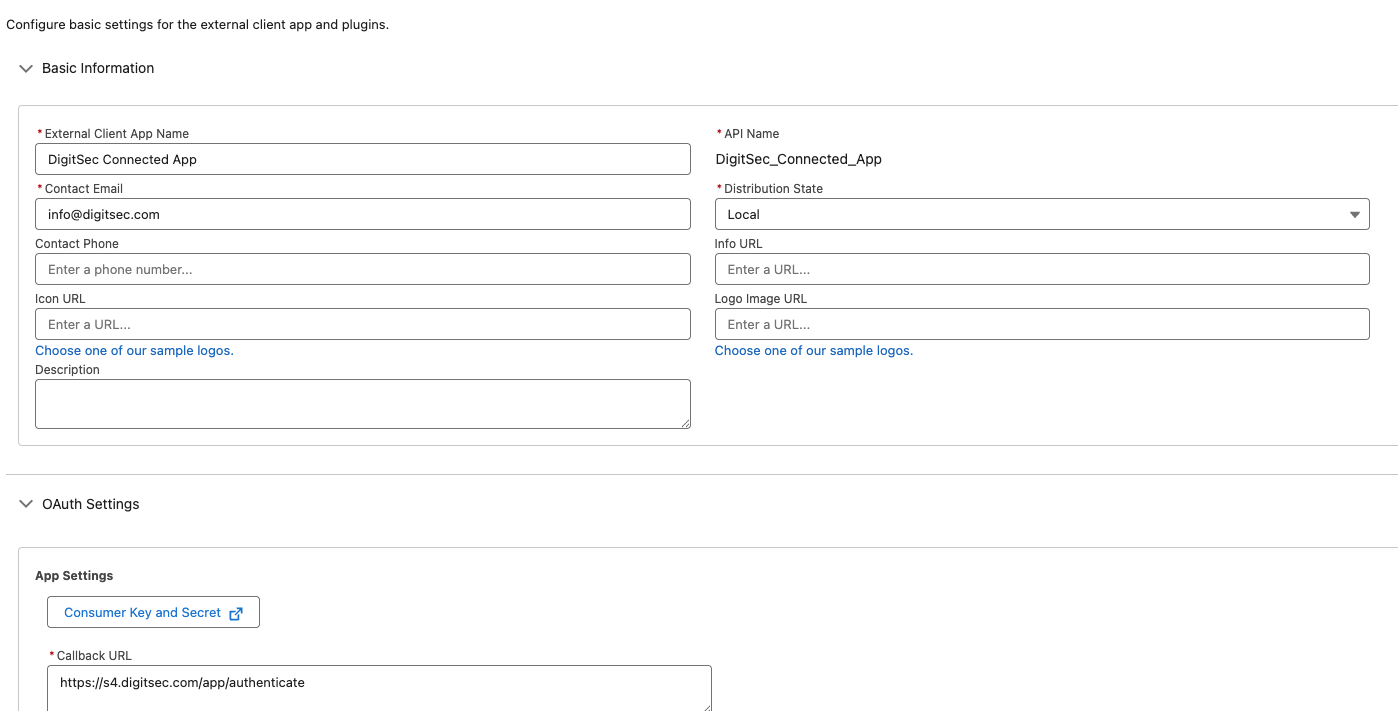Click the Icon URL input field
The image size is (1398, 711).
[x=363, y=324]
